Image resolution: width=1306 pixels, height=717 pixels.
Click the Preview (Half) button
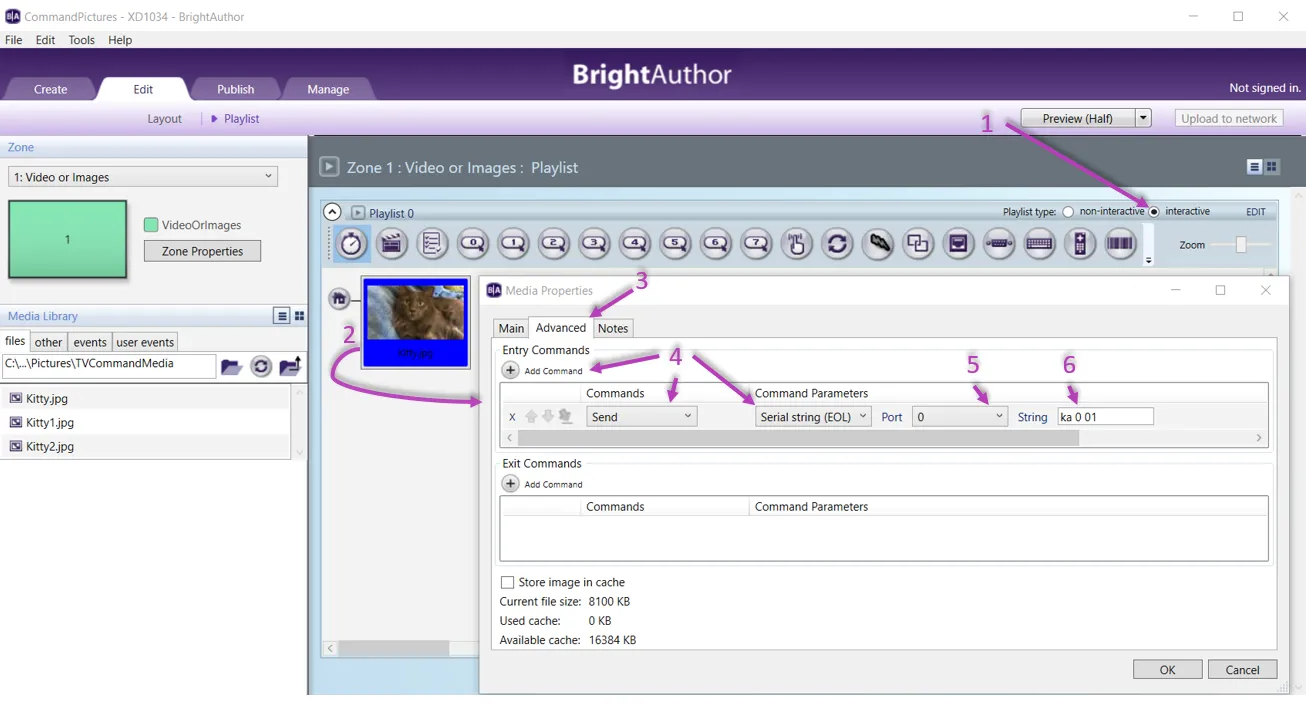click(1078, 118)
